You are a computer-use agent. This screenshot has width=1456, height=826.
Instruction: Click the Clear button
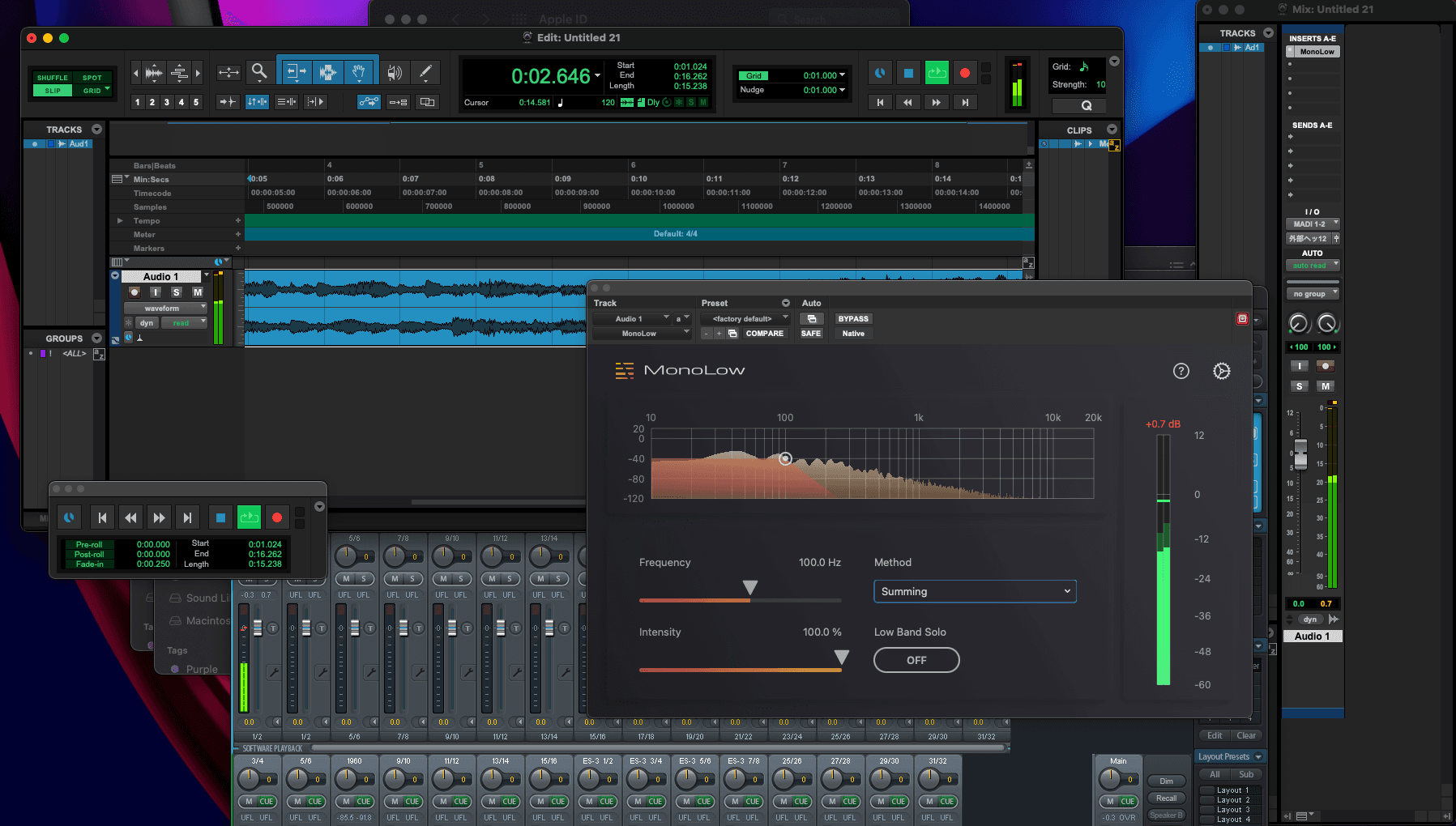coord(1246,735)
